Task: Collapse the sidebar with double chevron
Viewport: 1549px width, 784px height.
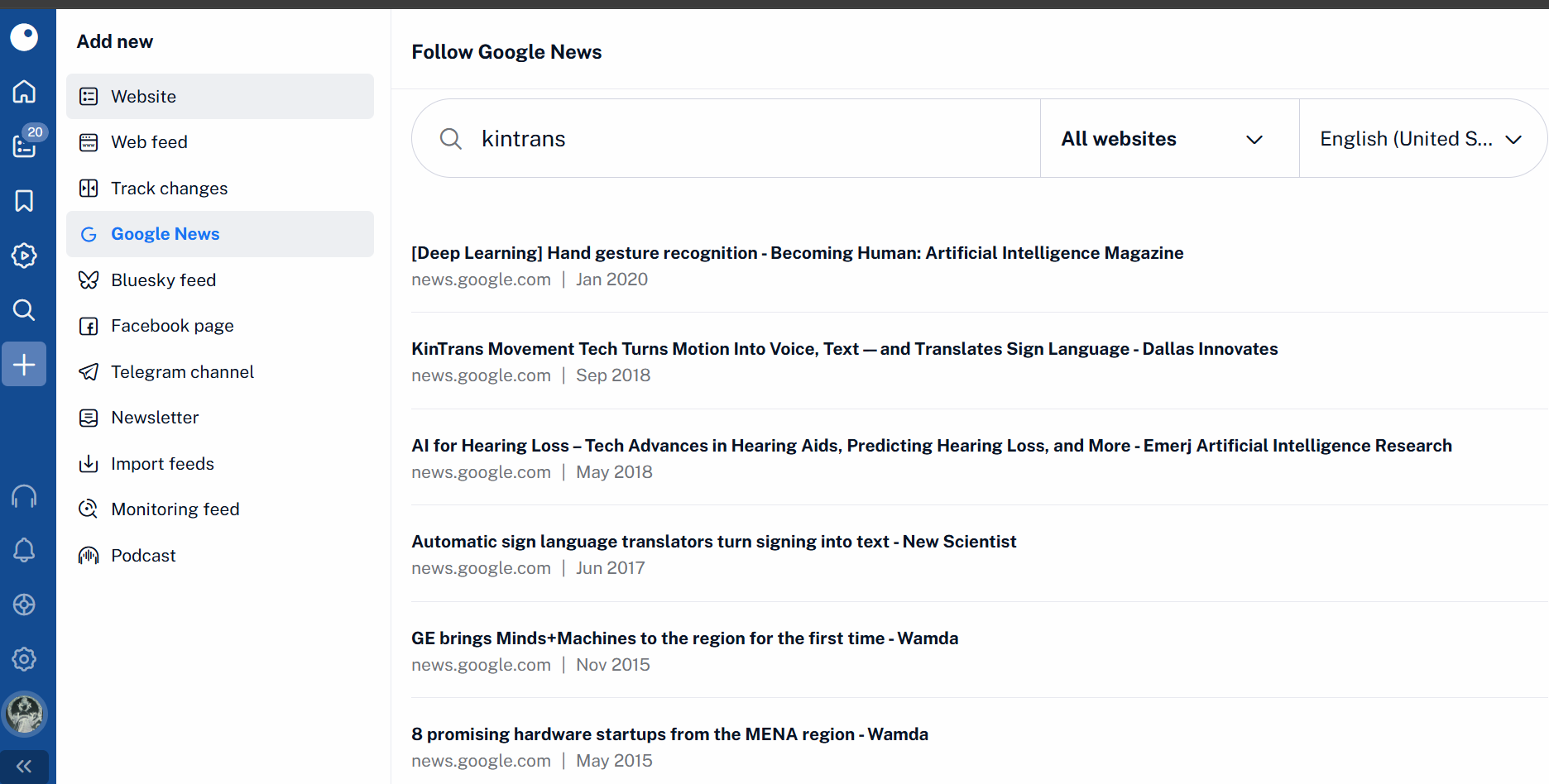Action: click(24, 767)
